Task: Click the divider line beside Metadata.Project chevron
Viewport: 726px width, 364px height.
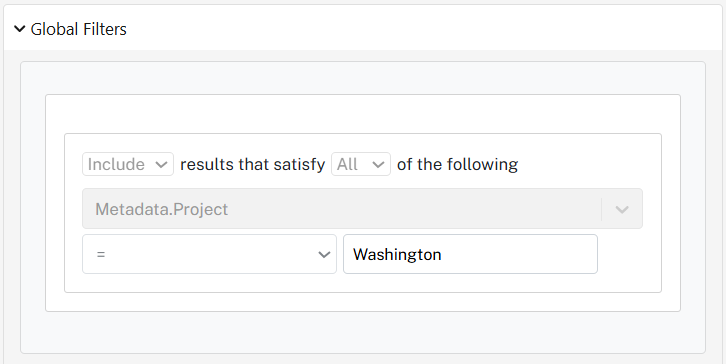Action: click(601, 209)
